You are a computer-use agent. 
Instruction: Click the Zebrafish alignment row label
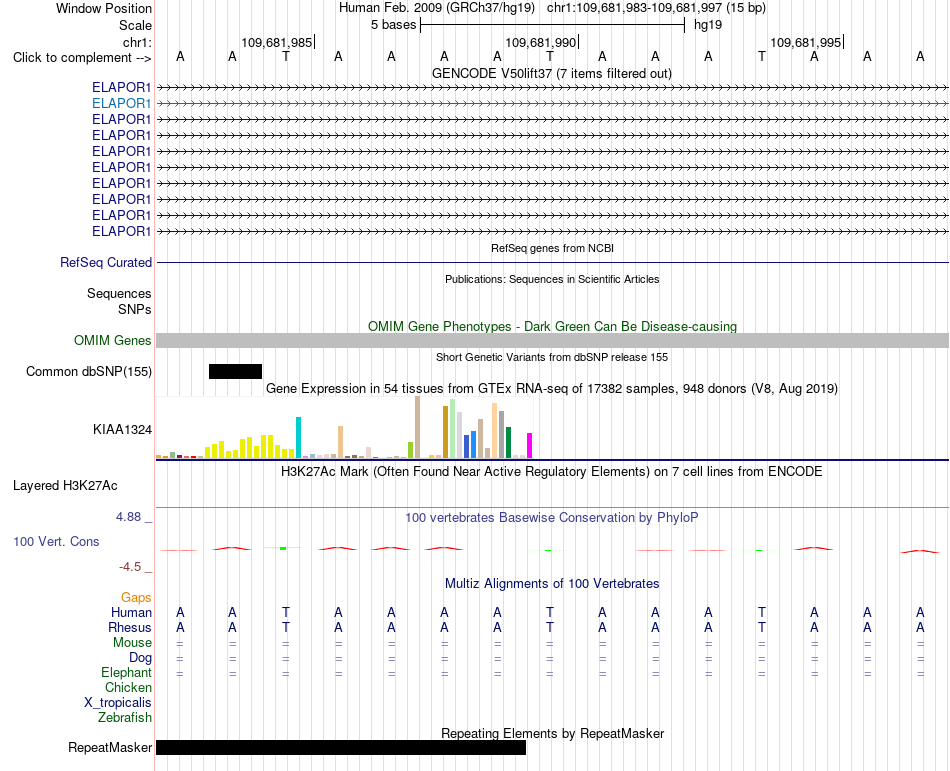click(x=125, y=718)
